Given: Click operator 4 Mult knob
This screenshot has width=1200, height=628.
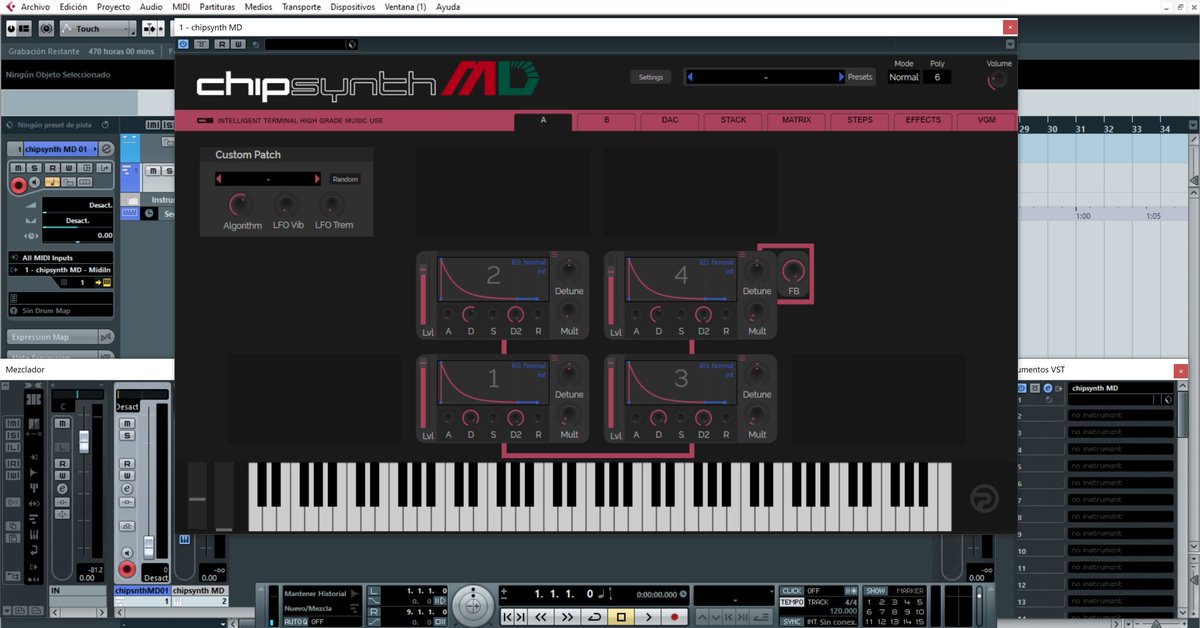Looking at the screenshot, I should (x=757, y=311).
